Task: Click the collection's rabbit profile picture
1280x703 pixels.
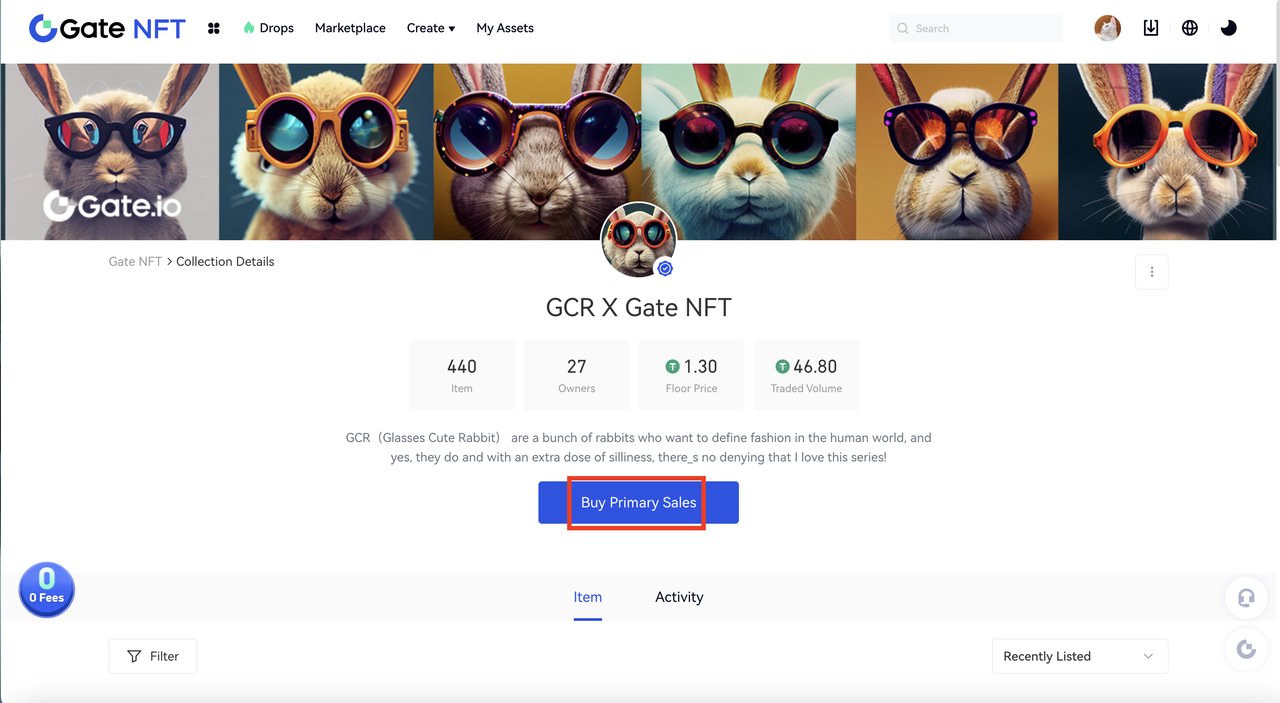Action: [x=639, y=240]
